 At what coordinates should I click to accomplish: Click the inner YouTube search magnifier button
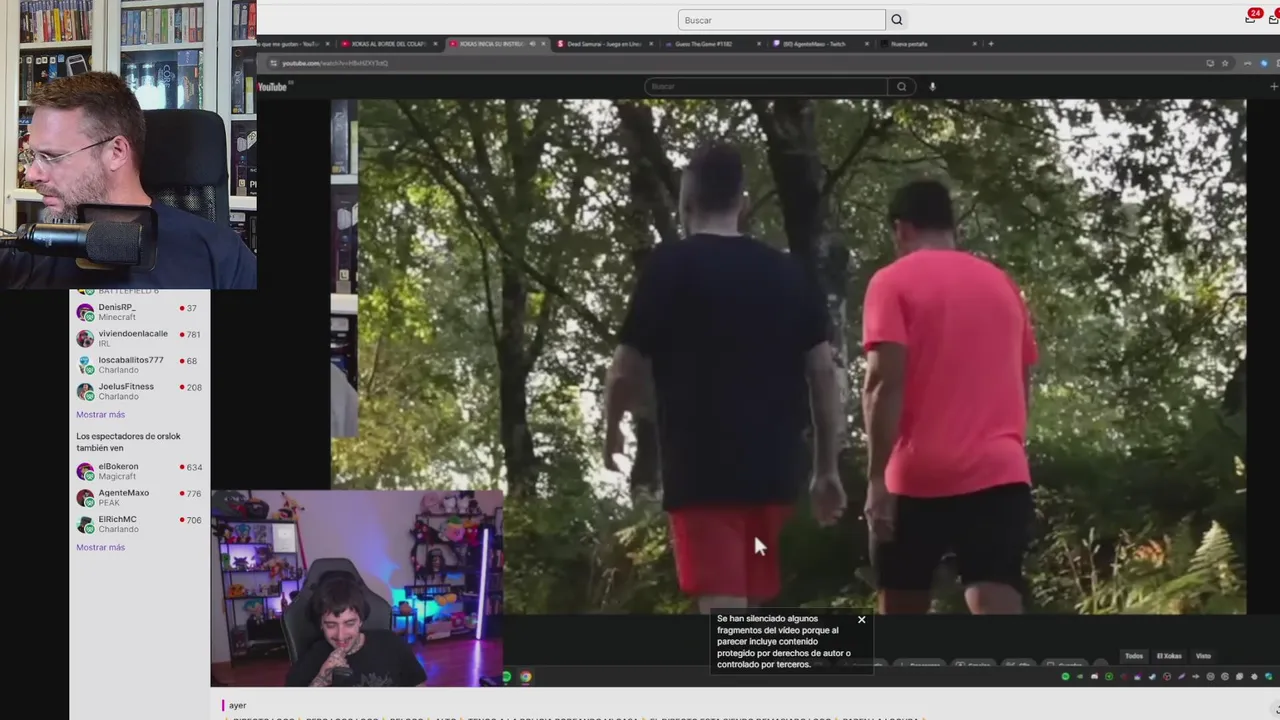pos(901,87)
